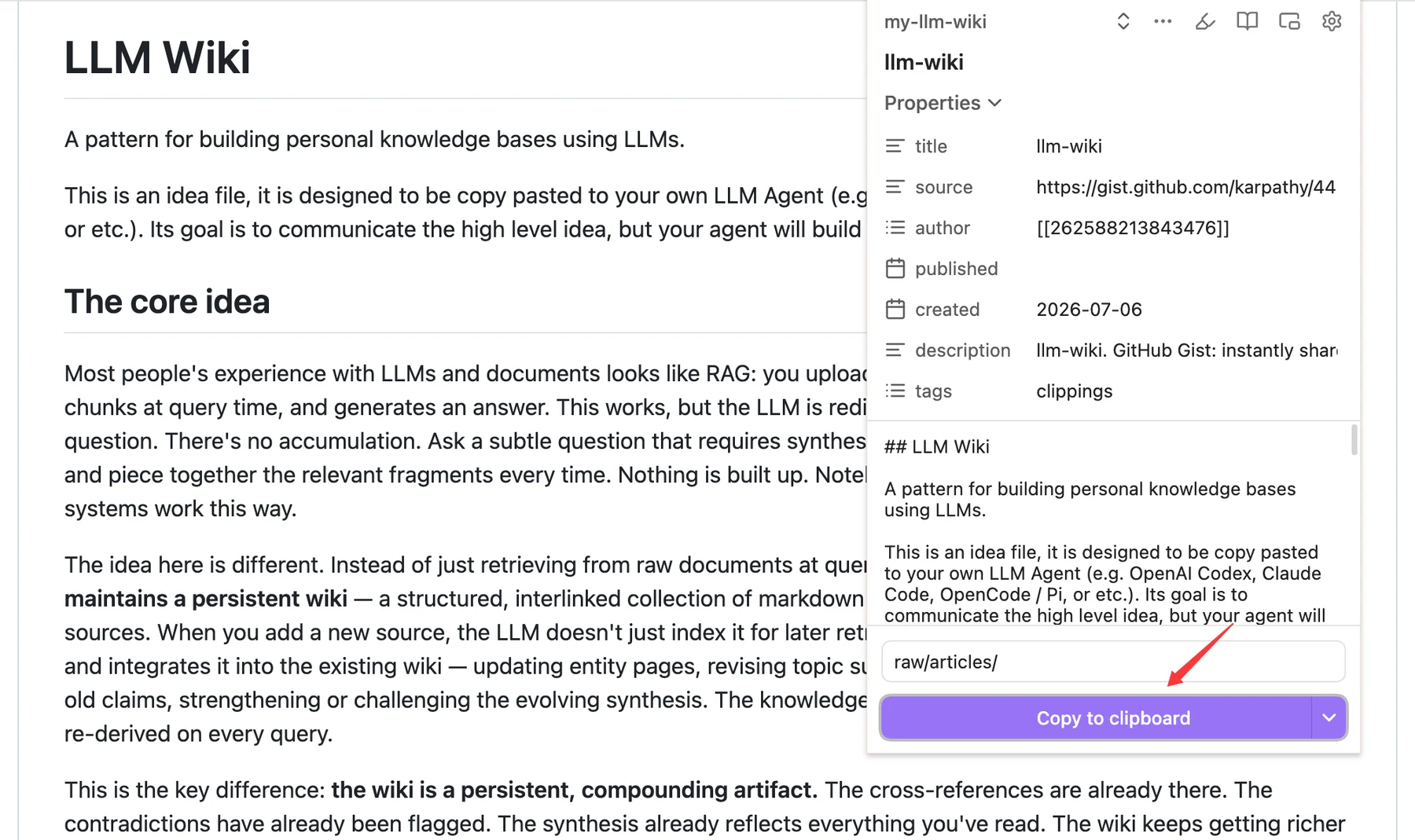1415x840 pixels.
Task: Edit the source URL property value
Action: click(x=1186, y=187)
